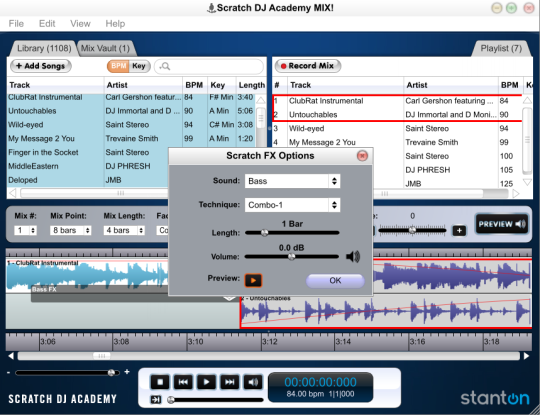540x415 pixels.
Task: Select the Playlist (7) tab
Action: 501,49
